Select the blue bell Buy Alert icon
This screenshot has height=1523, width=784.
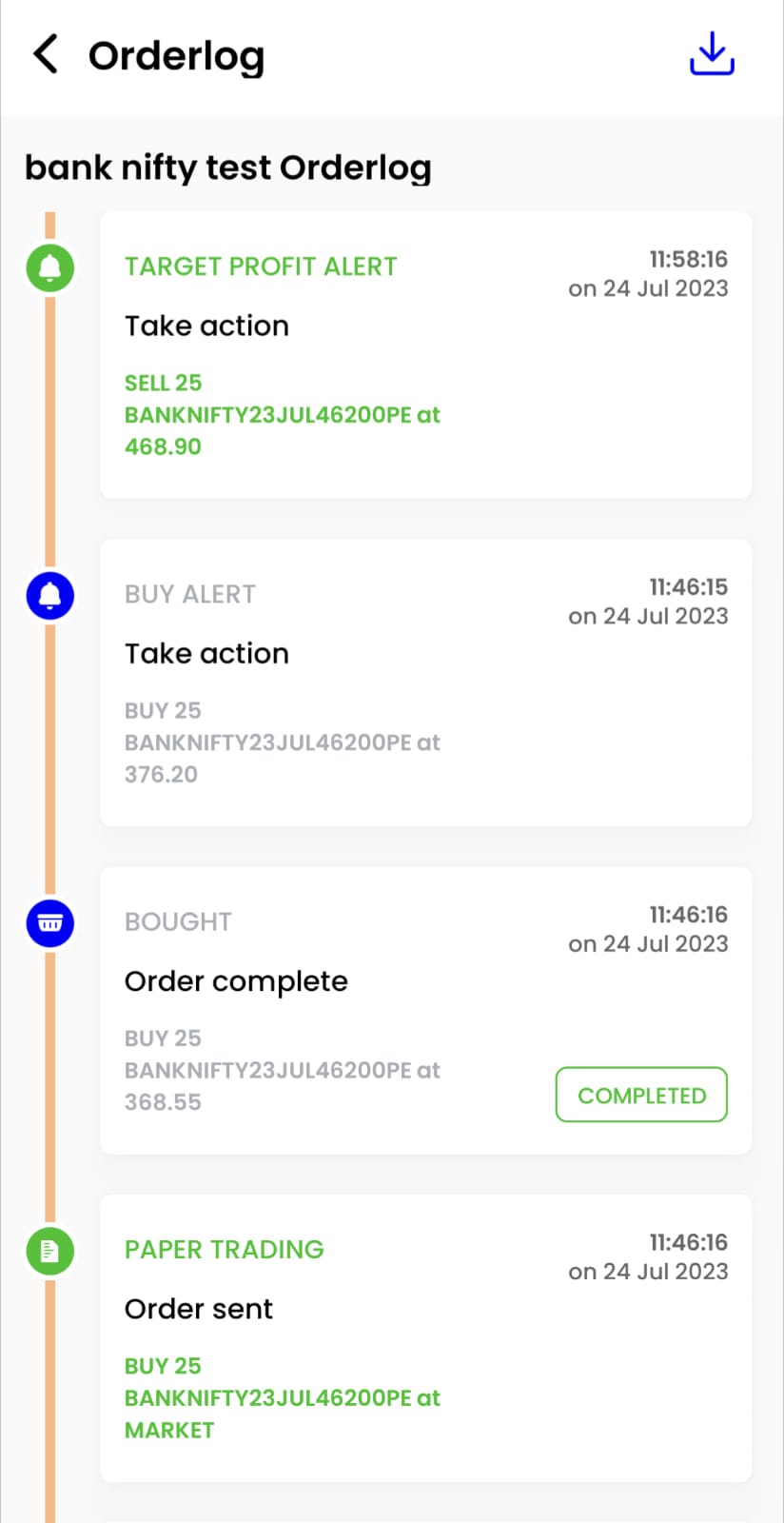click(50, 596)
